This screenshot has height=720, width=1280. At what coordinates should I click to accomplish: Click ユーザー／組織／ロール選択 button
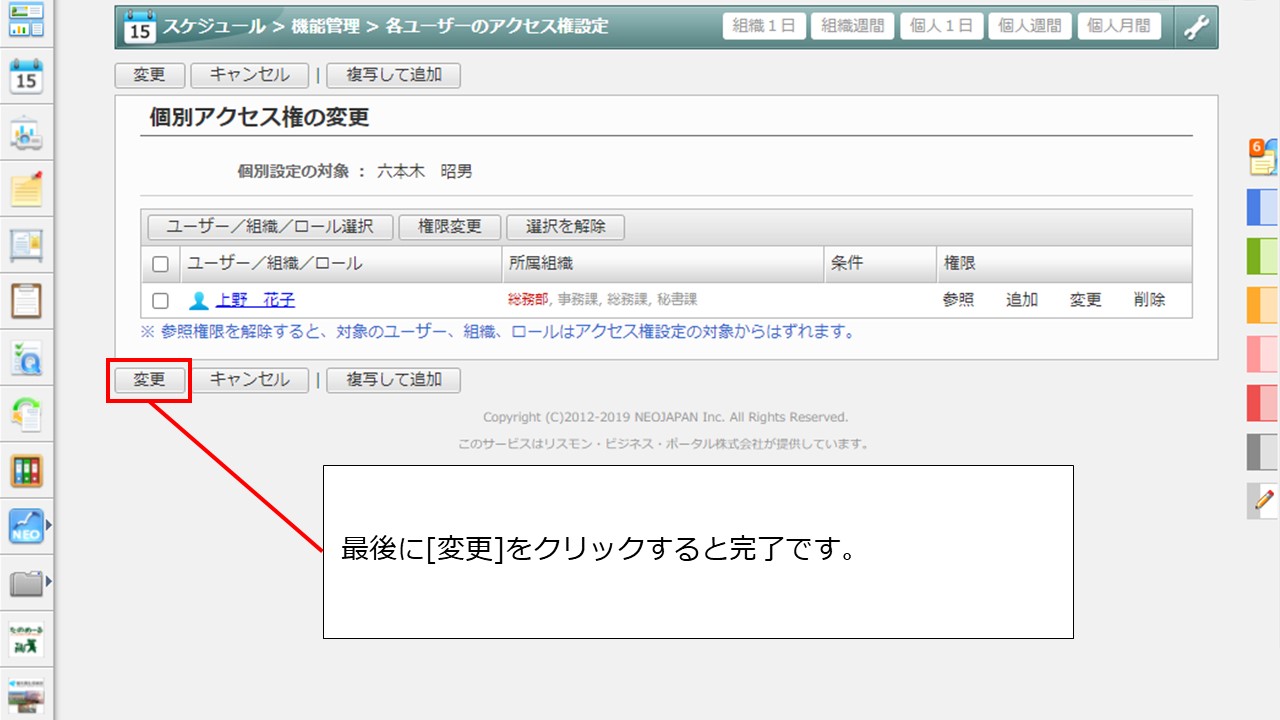[x=270, y=227]
